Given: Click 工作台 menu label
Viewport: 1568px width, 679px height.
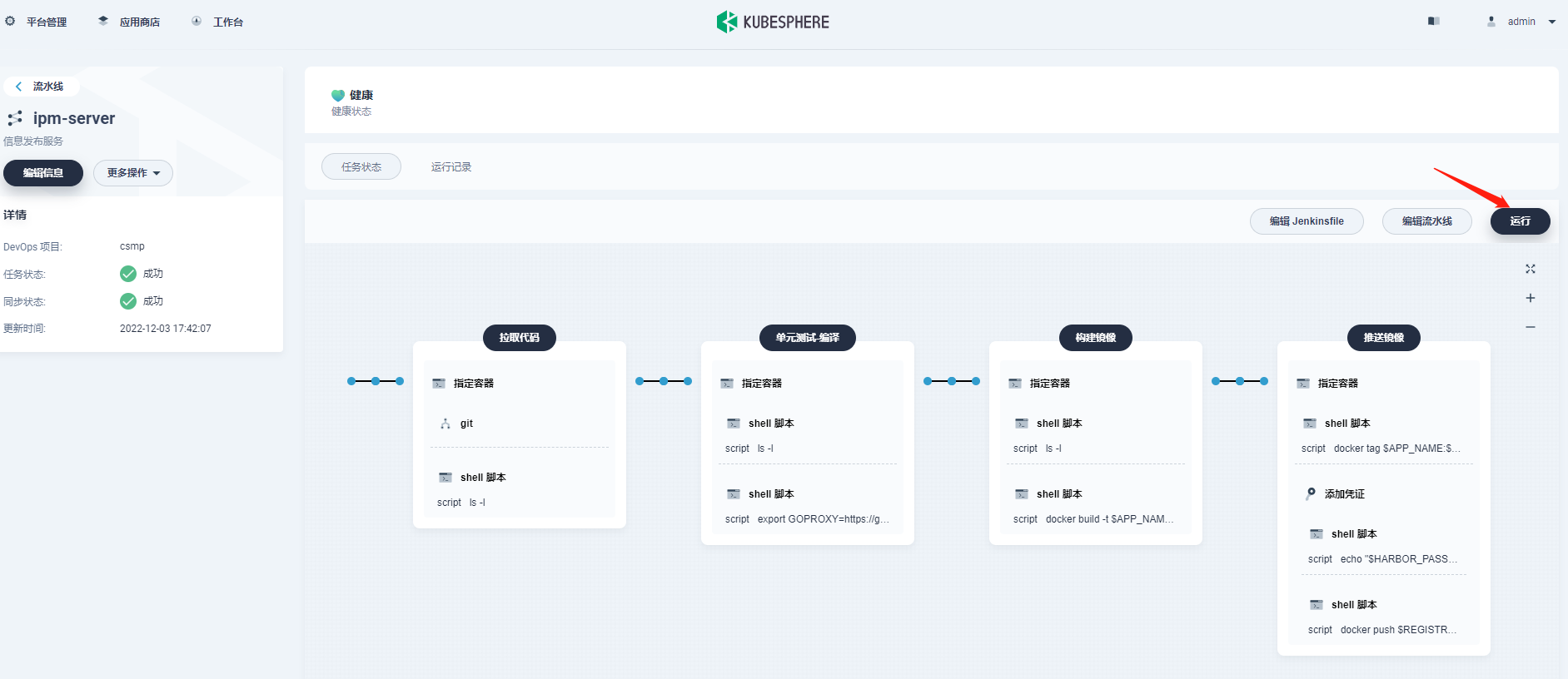Looking at the screenshot, I should pos(228,22).
